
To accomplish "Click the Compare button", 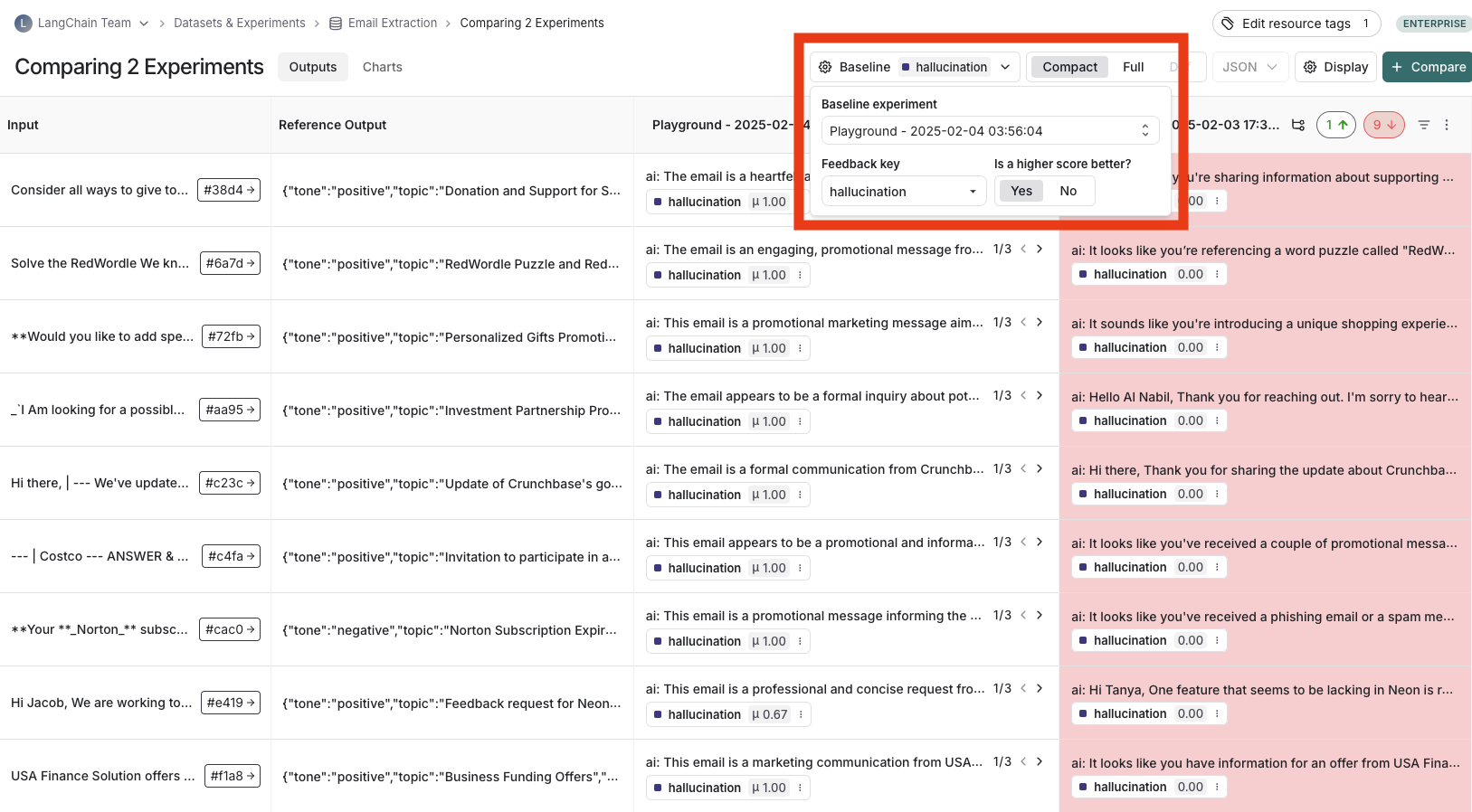I will coord(1428,67).
